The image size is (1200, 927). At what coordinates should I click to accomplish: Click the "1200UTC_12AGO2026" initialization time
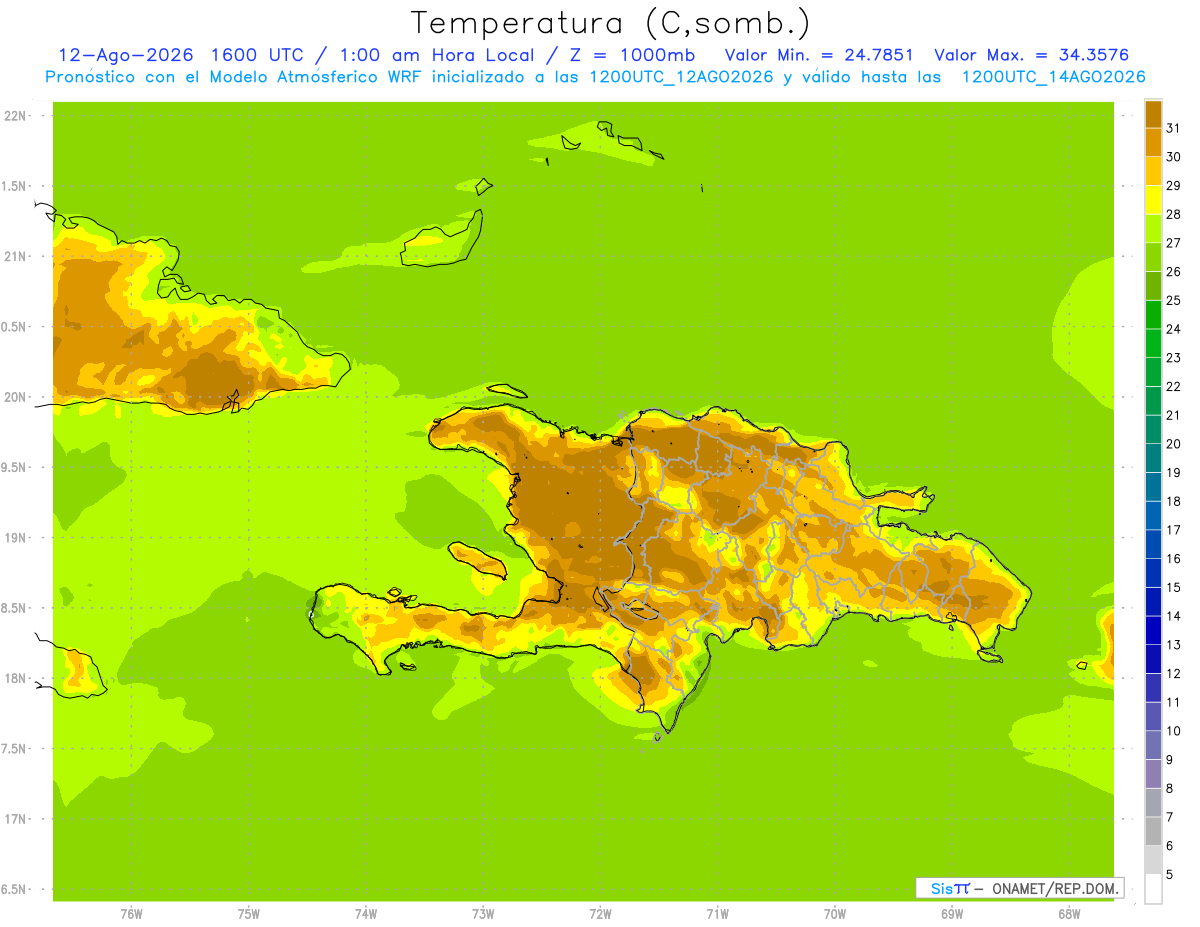coord(681,76)
